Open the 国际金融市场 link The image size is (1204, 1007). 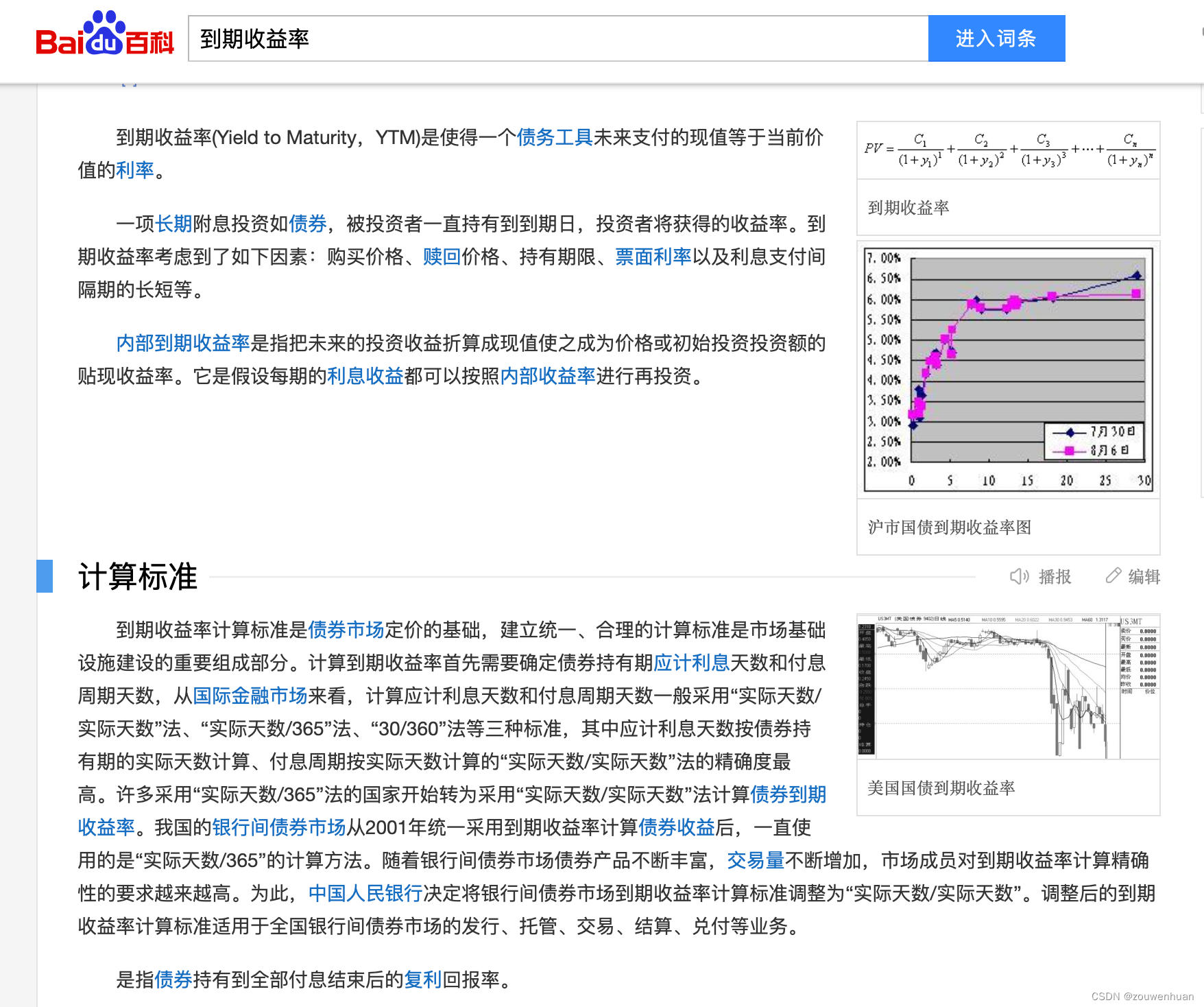click(x=250, y=696)
